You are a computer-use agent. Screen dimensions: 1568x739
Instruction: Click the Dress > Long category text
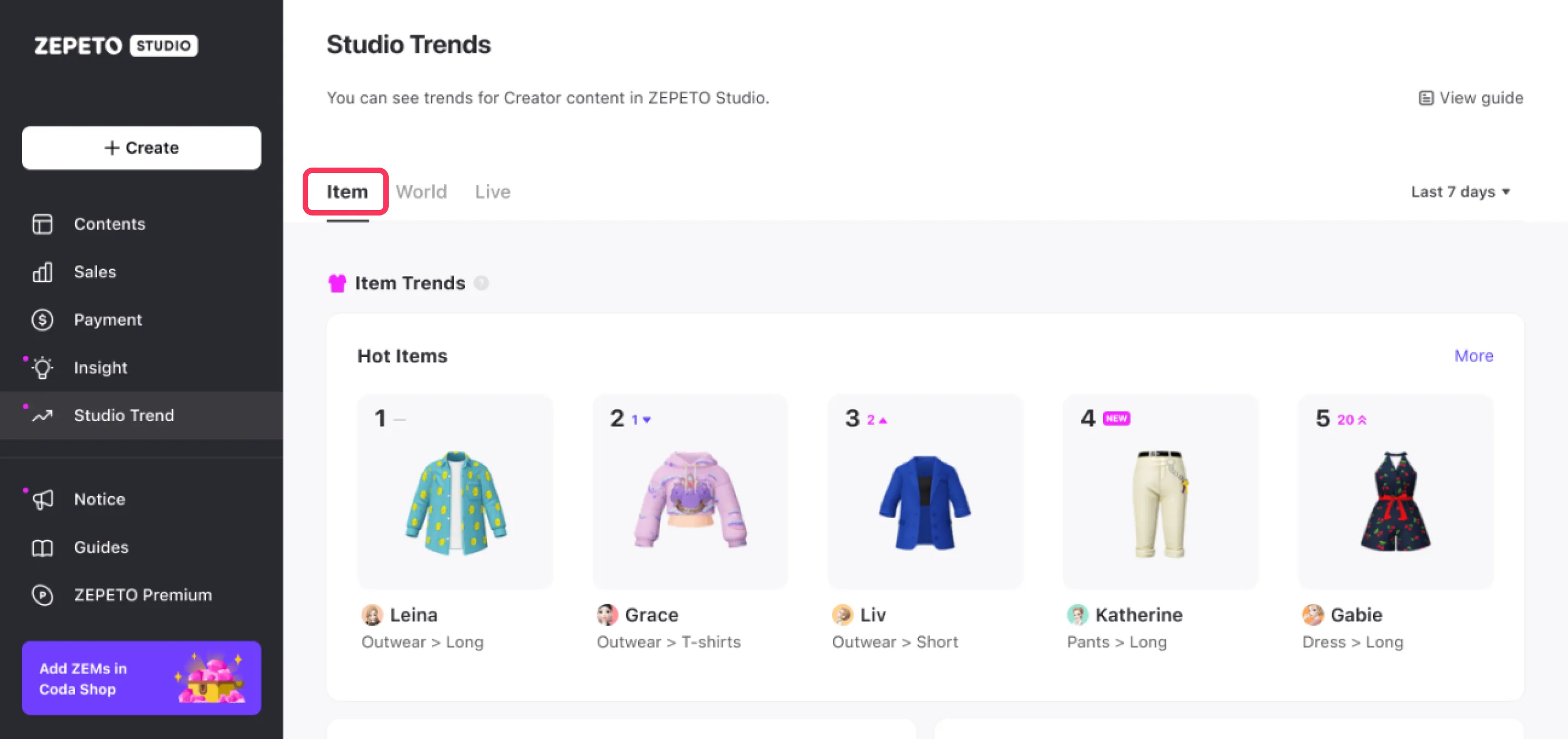(x=1352, y=642)
